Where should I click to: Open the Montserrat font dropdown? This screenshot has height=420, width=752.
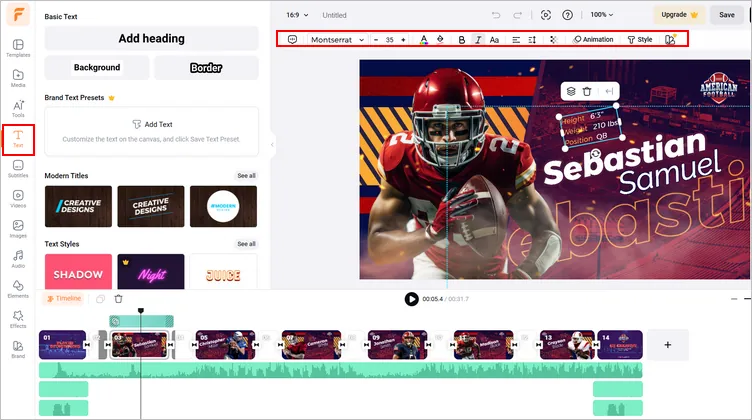(337, 40)
